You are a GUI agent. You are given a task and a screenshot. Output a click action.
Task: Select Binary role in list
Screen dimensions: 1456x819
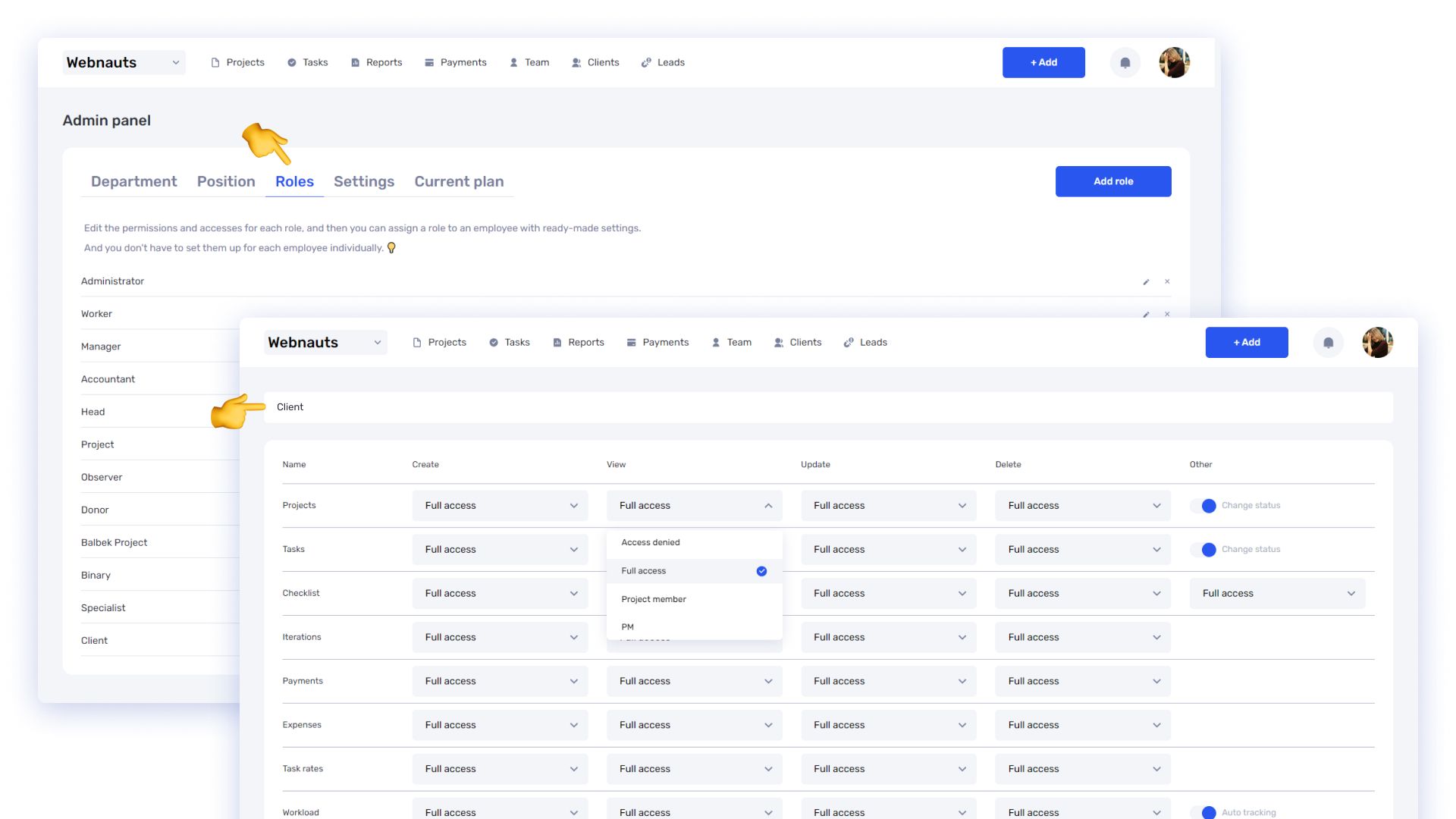click(x=96, y=576)
